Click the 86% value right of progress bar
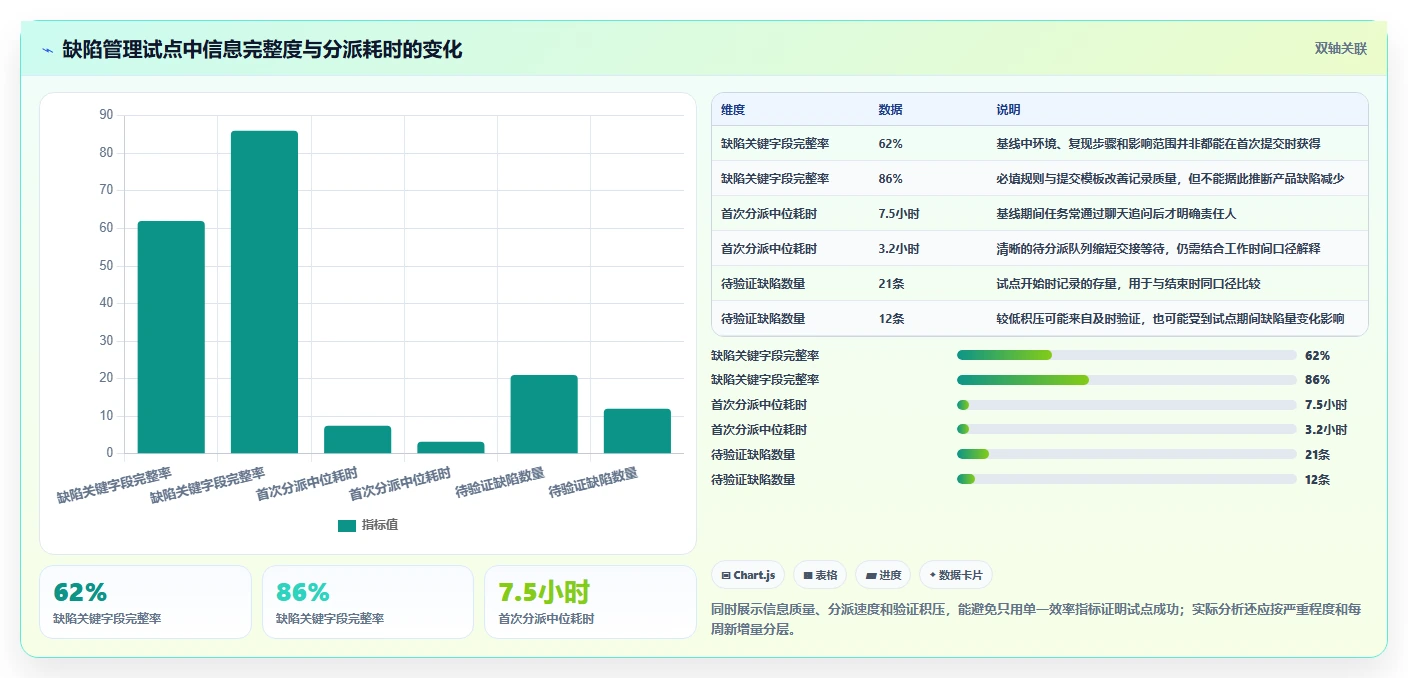 pyautogui.click(x=1317, y=380)
